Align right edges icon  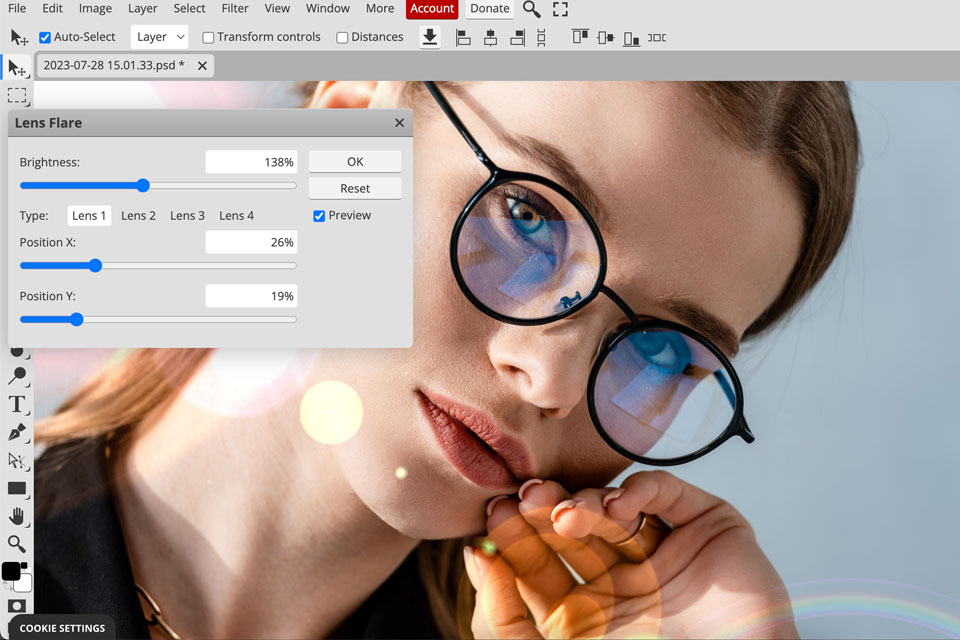(x=517, y=37)
